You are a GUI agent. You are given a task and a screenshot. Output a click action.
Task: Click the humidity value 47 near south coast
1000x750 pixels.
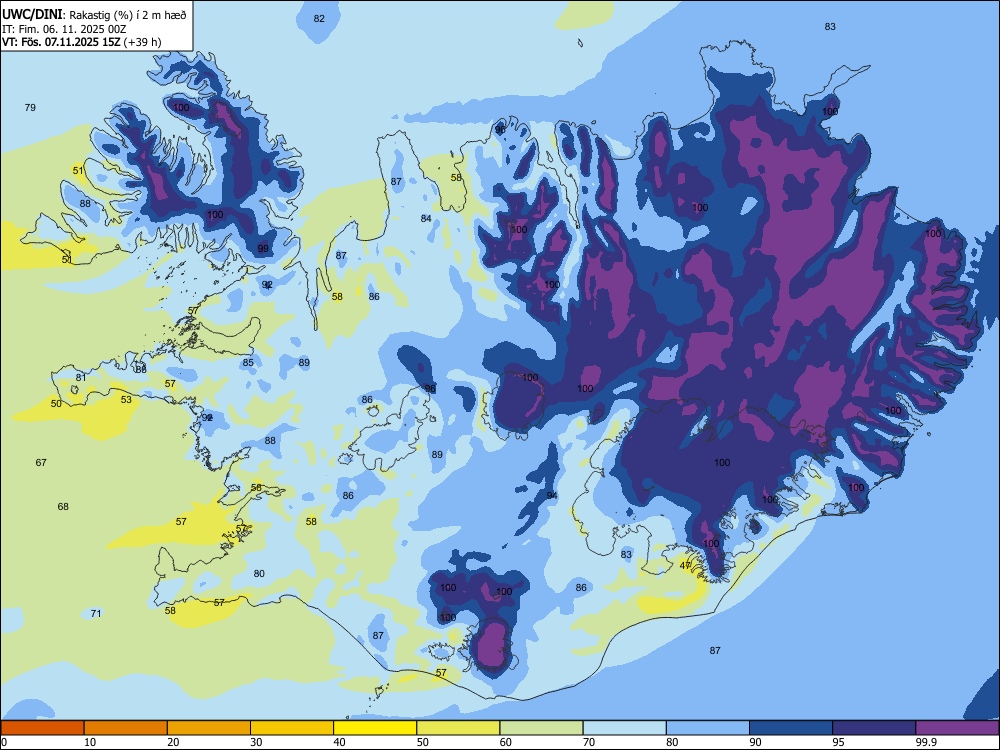[x=685, y=566]
